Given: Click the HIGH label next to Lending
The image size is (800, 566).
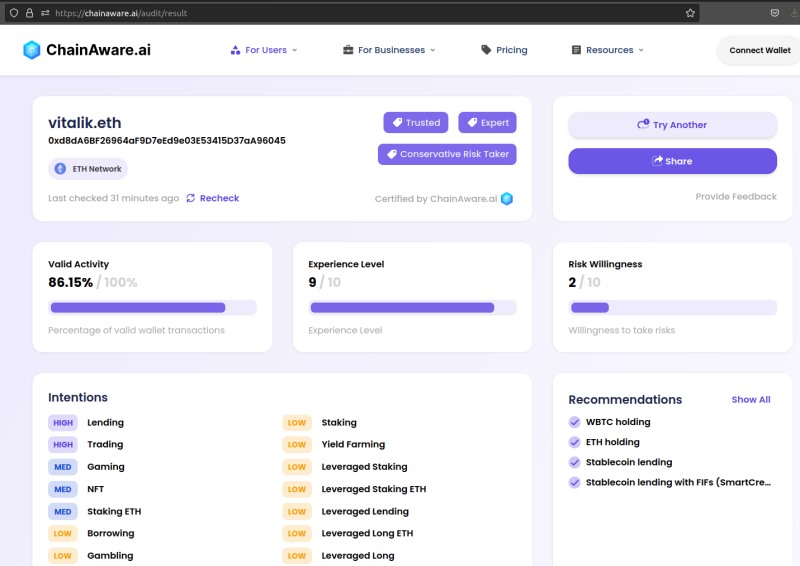Looking at the screenshot, I should 63,423.
